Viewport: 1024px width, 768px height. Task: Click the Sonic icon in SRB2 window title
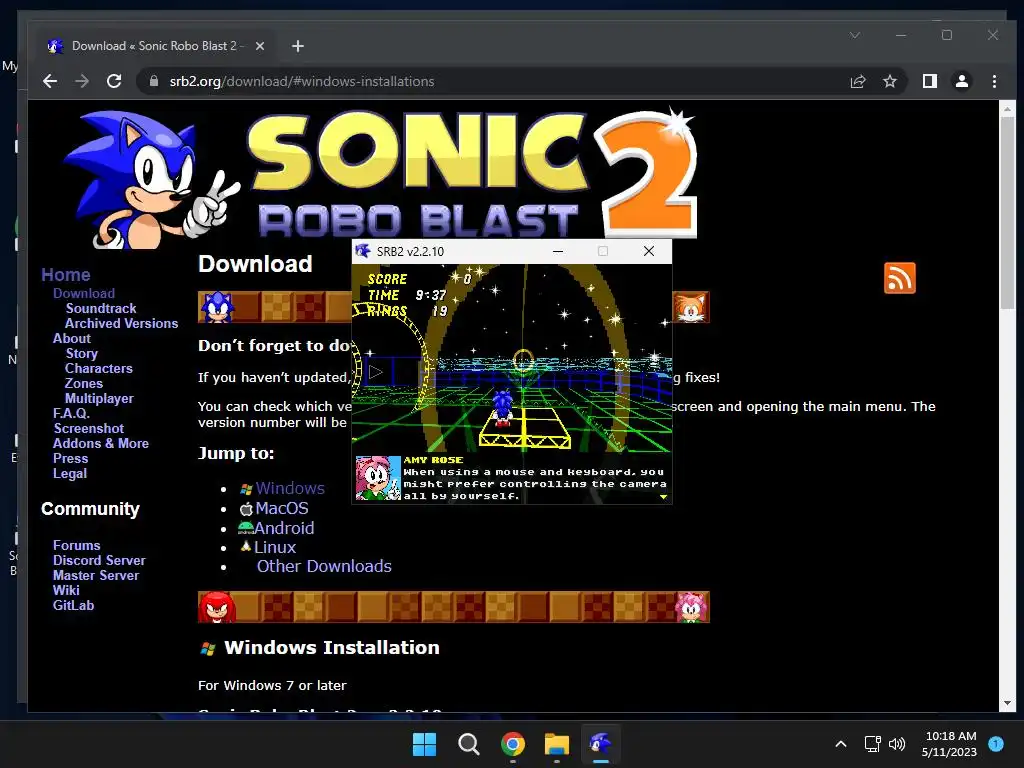coord(363,251)
